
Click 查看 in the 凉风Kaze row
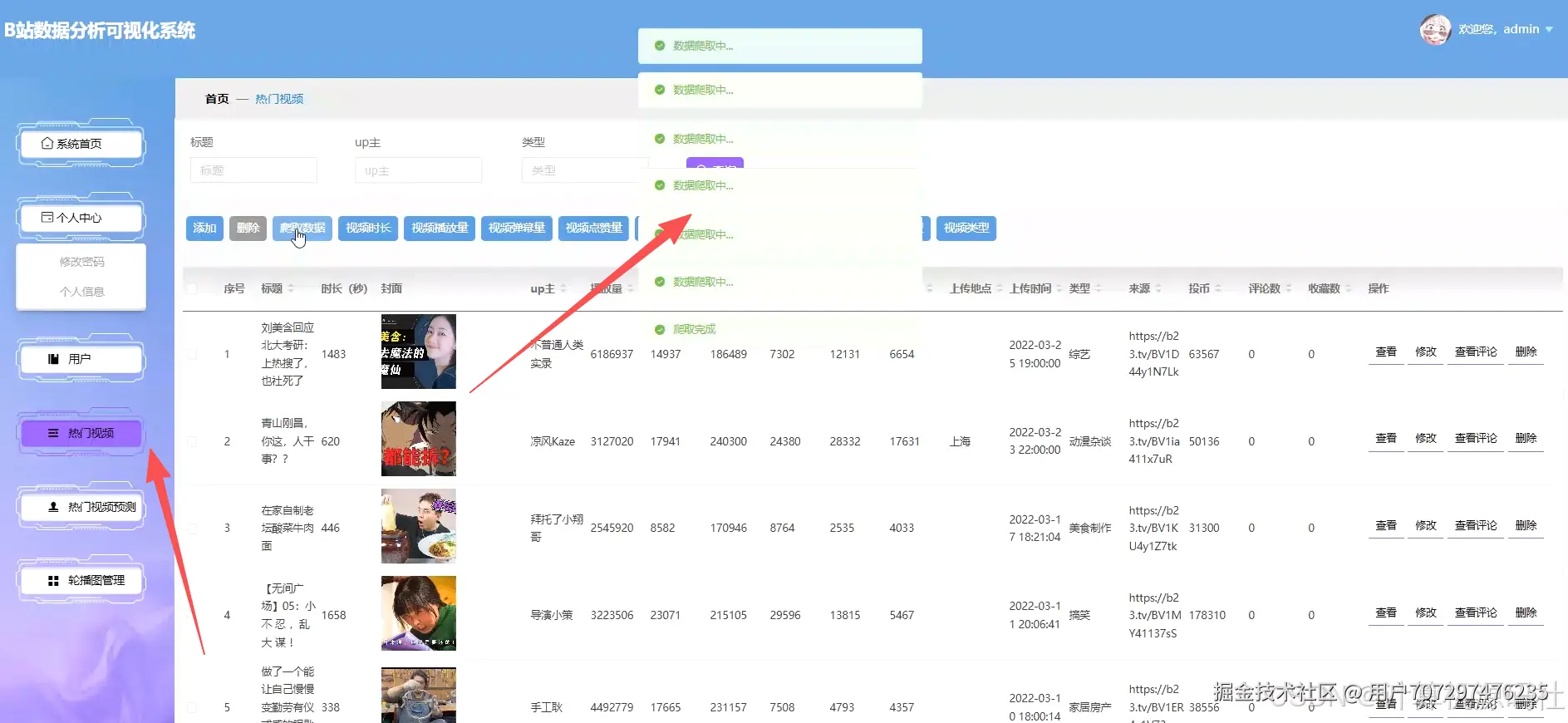[1386, 438]
